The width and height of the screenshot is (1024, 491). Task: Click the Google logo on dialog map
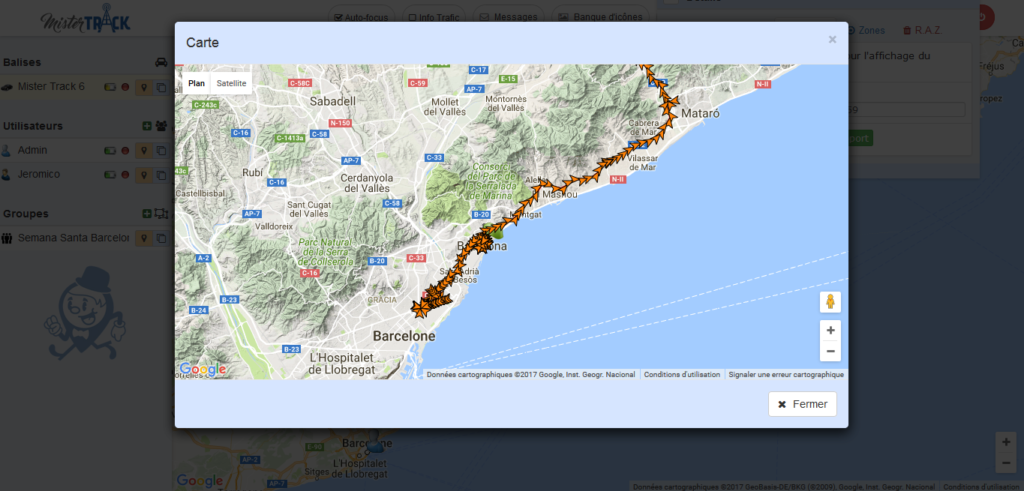(202, 369)
